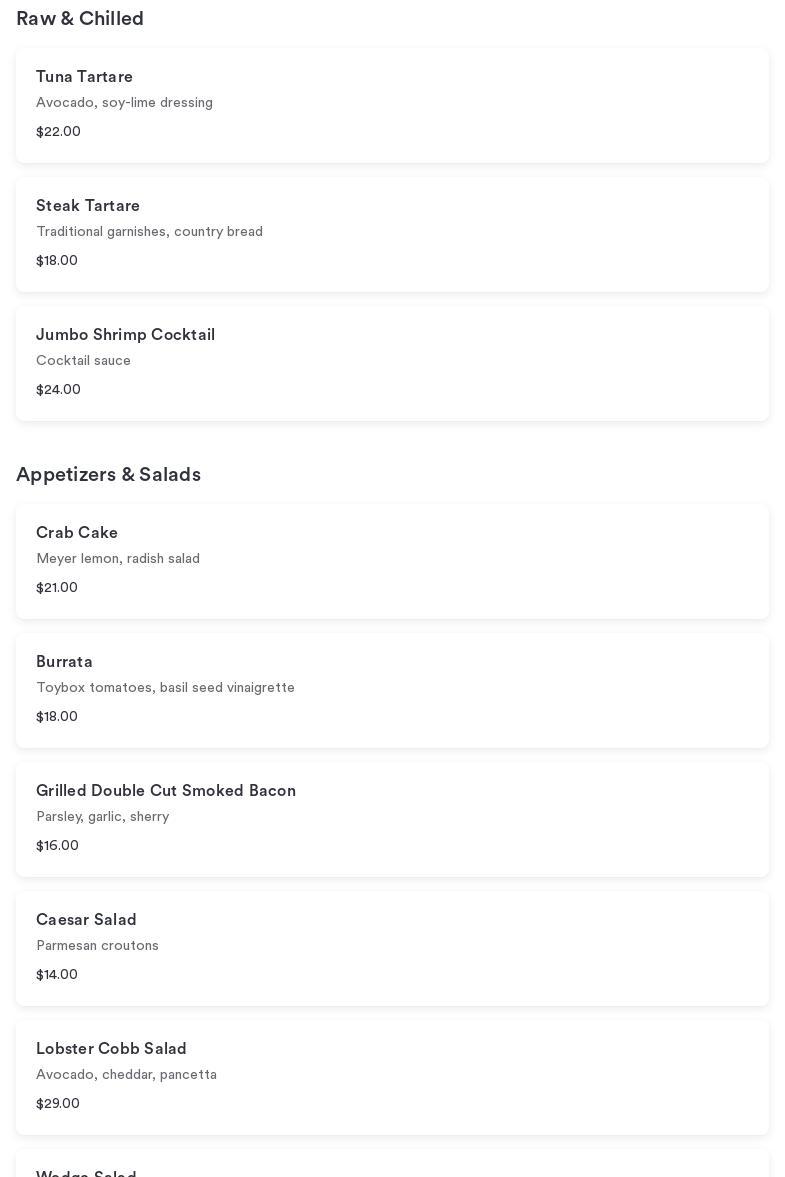Click the $16.00 smoked bacon price
The width and height of the screenshot is (785, 1177).
[x=57, y=846]
